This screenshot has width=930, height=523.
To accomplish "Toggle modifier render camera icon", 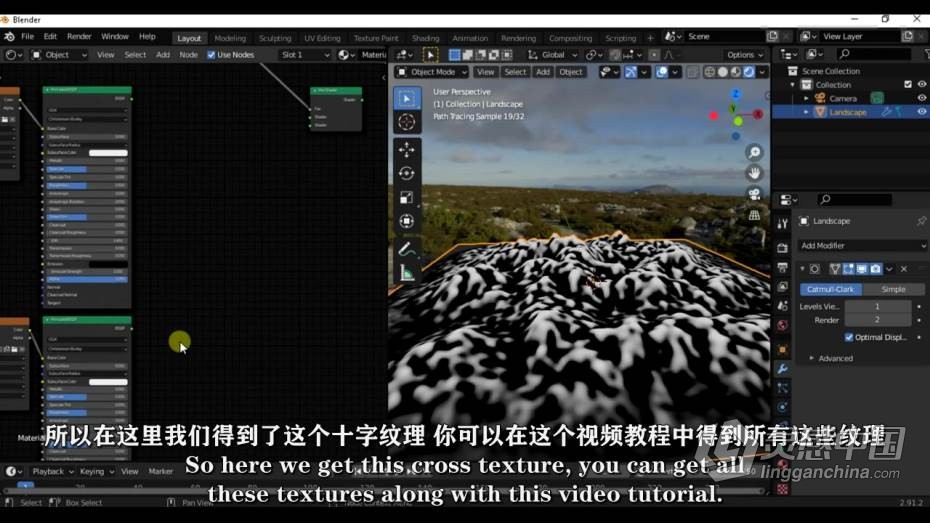I will click(875, 269).
